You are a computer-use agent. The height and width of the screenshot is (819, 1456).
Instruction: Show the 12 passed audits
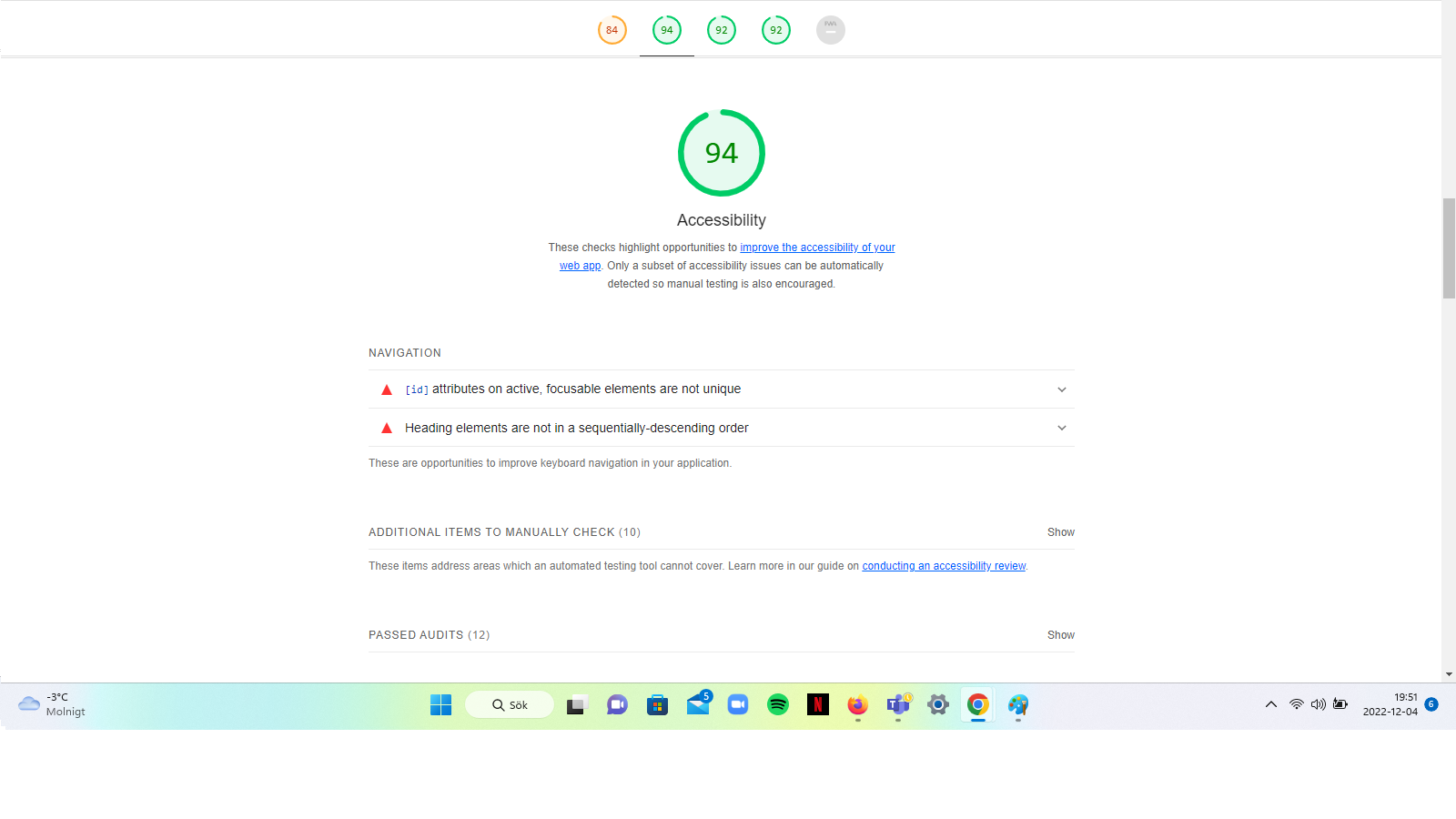pos(1060,634)
